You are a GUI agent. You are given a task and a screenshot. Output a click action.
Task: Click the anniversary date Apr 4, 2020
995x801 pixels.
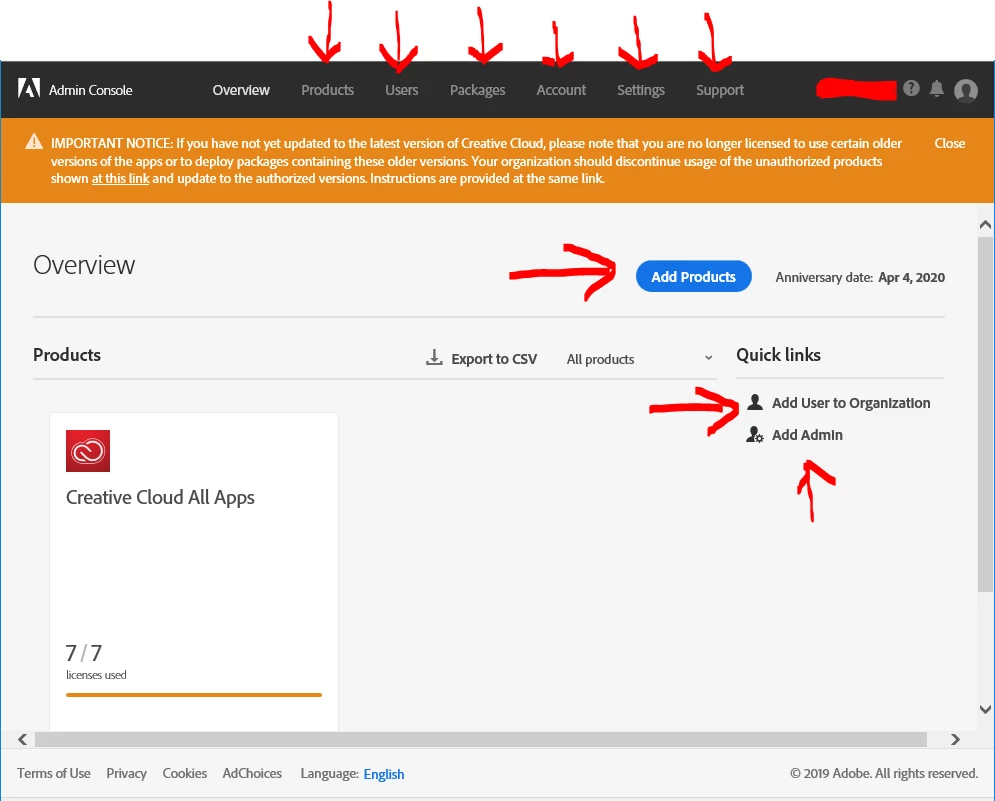pos(911,277)
